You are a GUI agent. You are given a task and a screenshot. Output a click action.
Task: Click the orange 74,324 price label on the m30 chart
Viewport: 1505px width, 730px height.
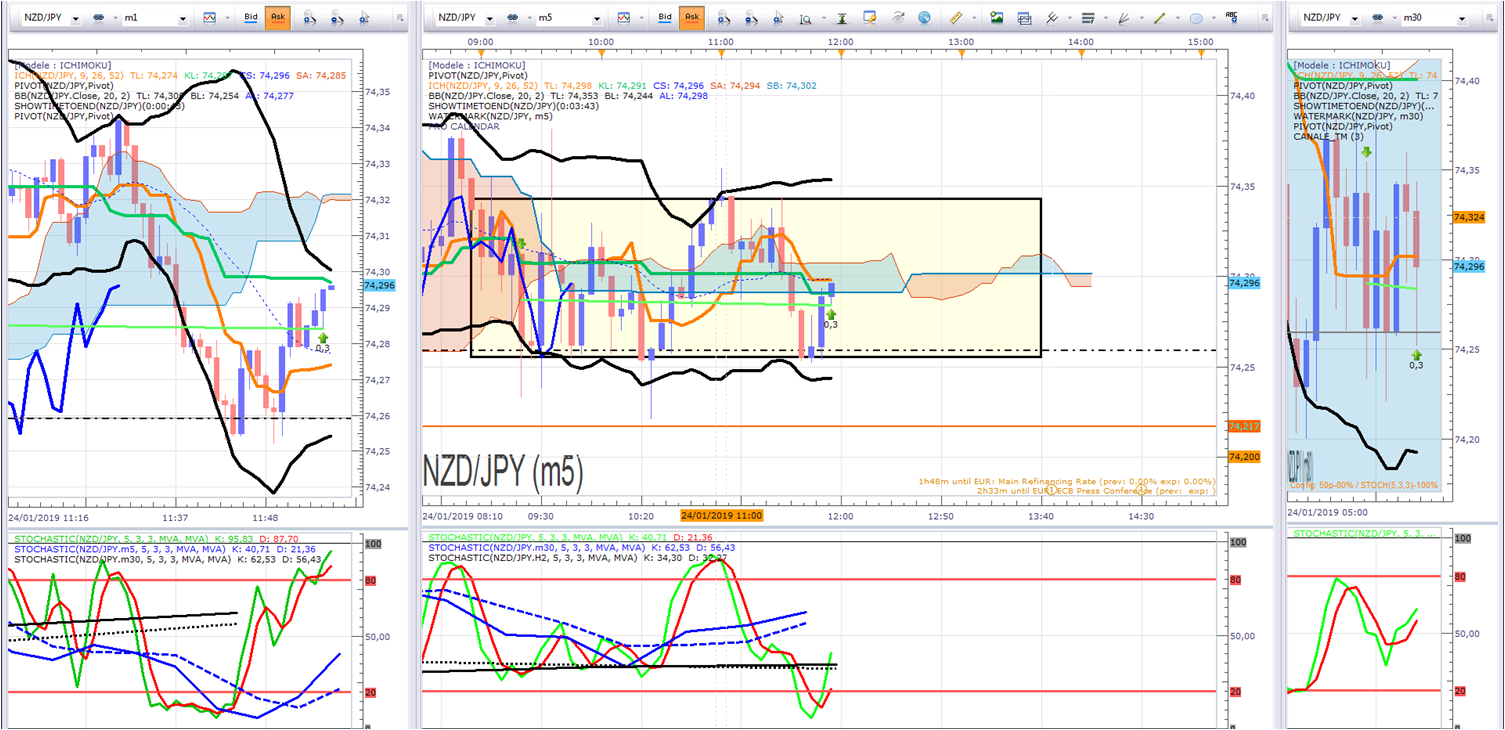(1470, 217)
